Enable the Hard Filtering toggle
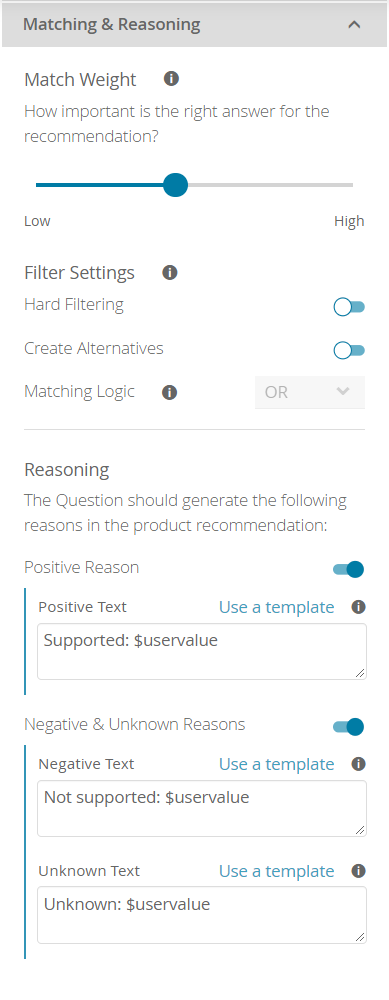Image resolution: width=389 pixels, height=1000 pixels. [x=349, y=307]
